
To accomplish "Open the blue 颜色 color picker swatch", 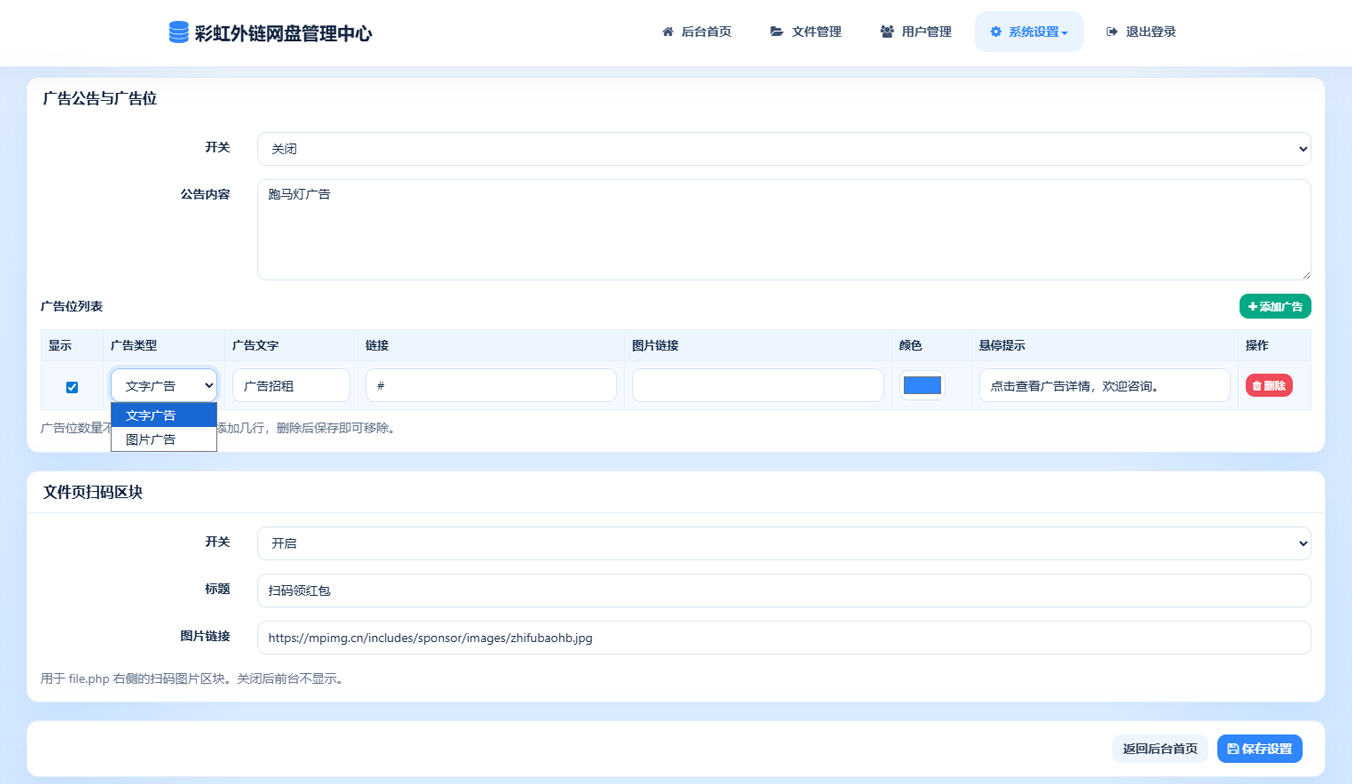I will coord(922,385).
